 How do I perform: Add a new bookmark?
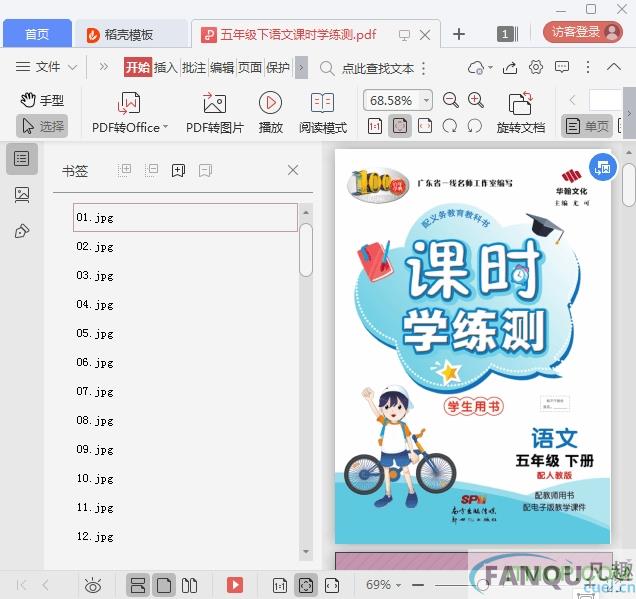click(178, 170)
